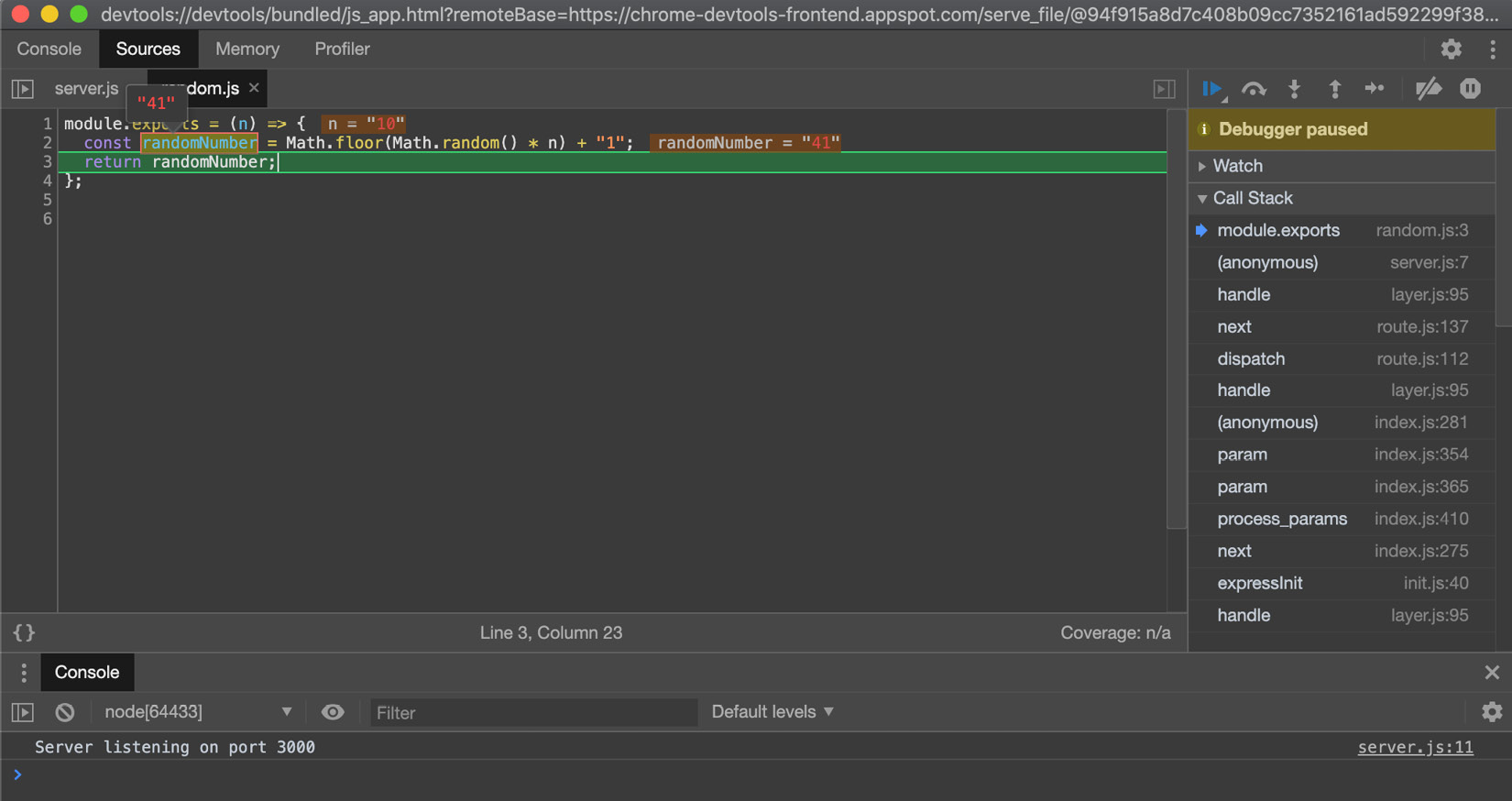Click 'return randomNumber;' code line

(x=612, y=162)
